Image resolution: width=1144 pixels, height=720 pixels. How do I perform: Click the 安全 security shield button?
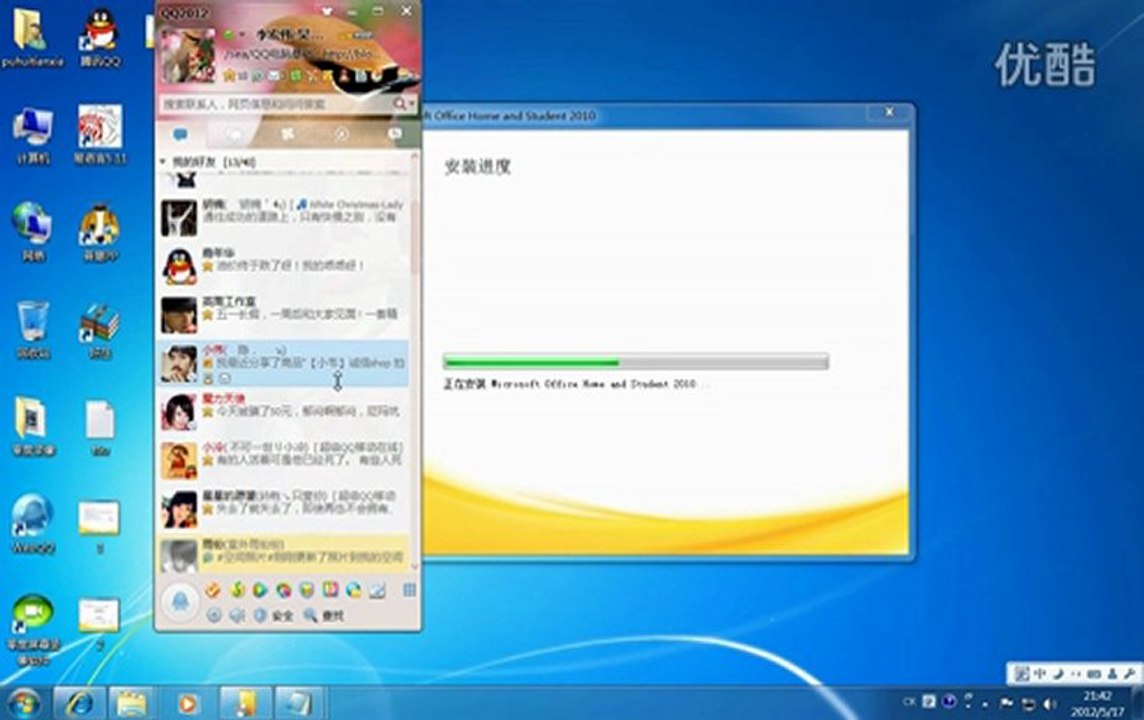[x=273, y=616]
